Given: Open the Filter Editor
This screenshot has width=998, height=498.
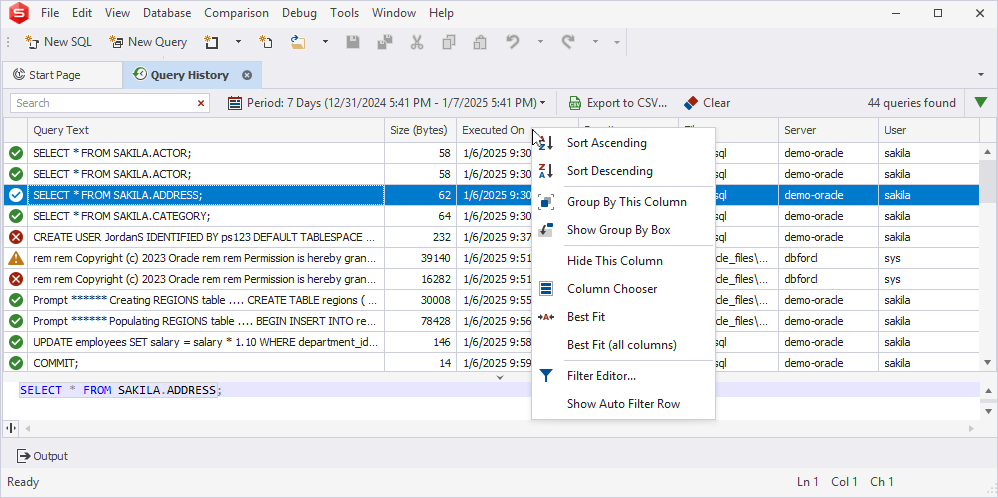Looking at the screenshot, I should click(x=623, y=376).
